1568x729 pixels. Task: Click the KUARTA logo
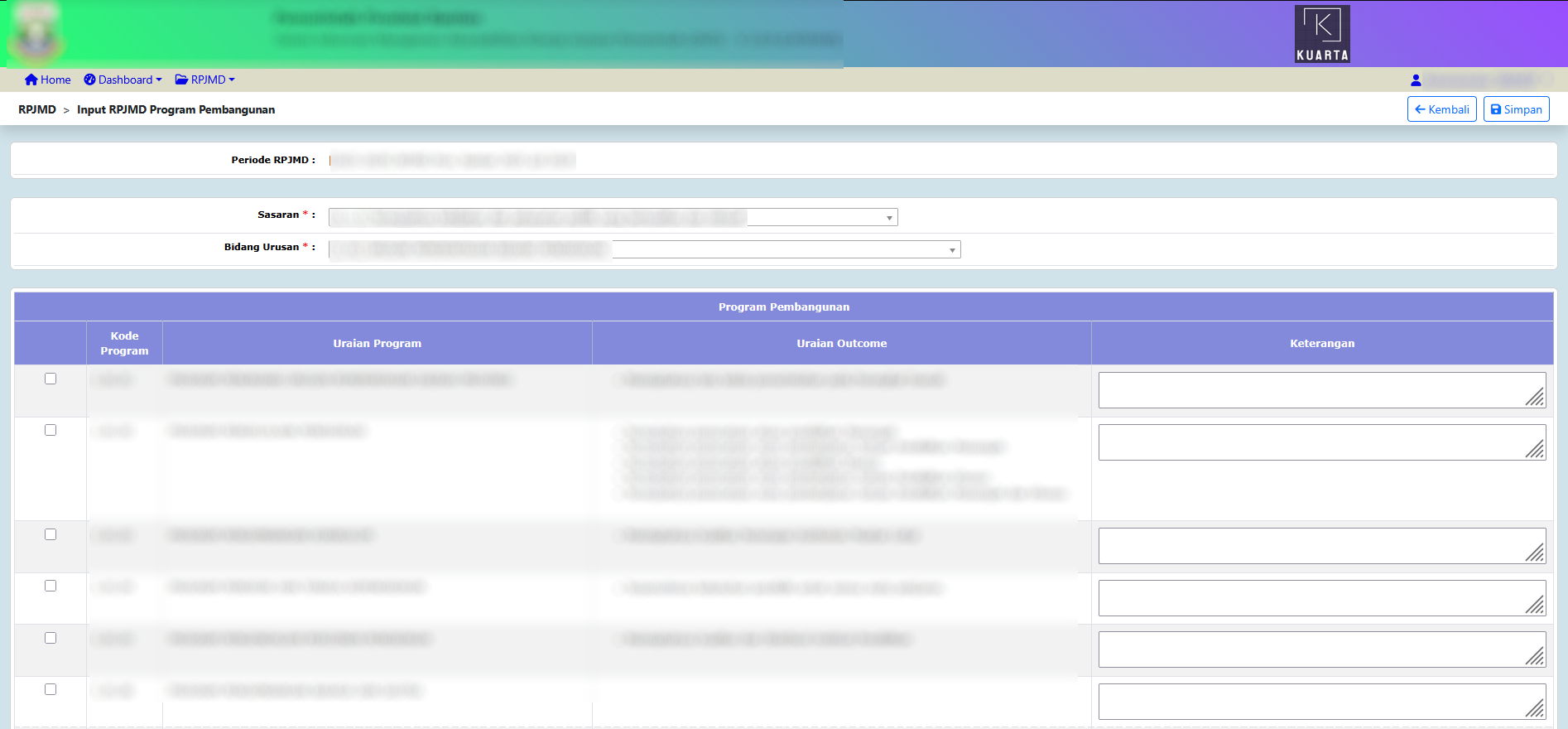pos(1322,34)
